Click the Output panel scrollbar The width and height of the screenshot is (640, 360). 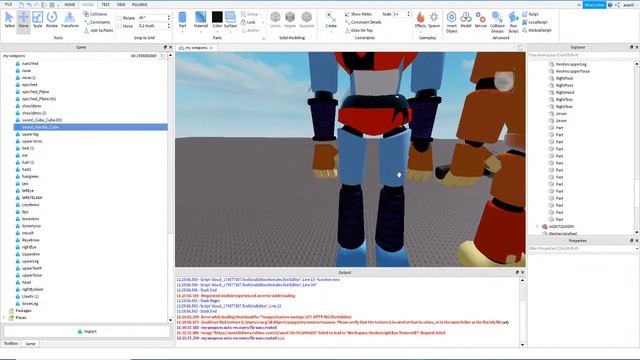click(522, 313)
